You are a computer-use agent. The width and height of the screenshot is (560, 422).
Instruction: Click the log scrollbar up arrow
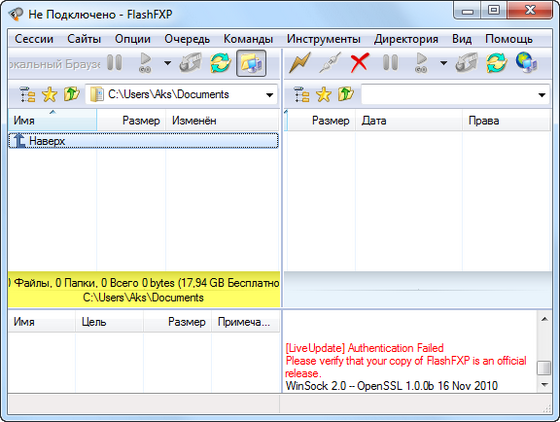coord(544,319)
